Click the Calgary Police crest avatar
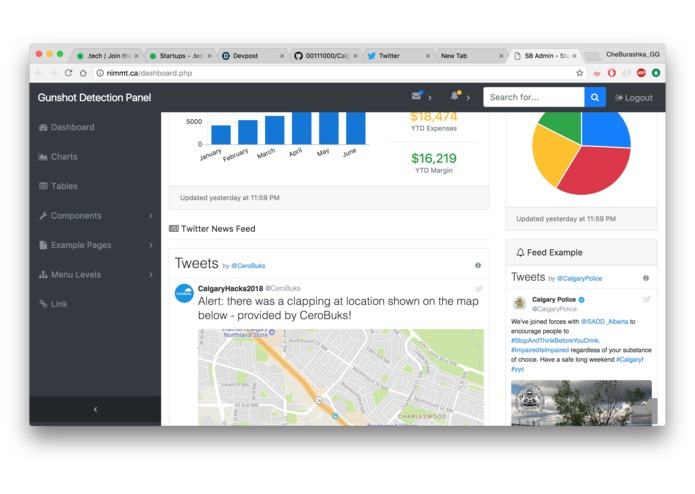 tap(519, 303)
